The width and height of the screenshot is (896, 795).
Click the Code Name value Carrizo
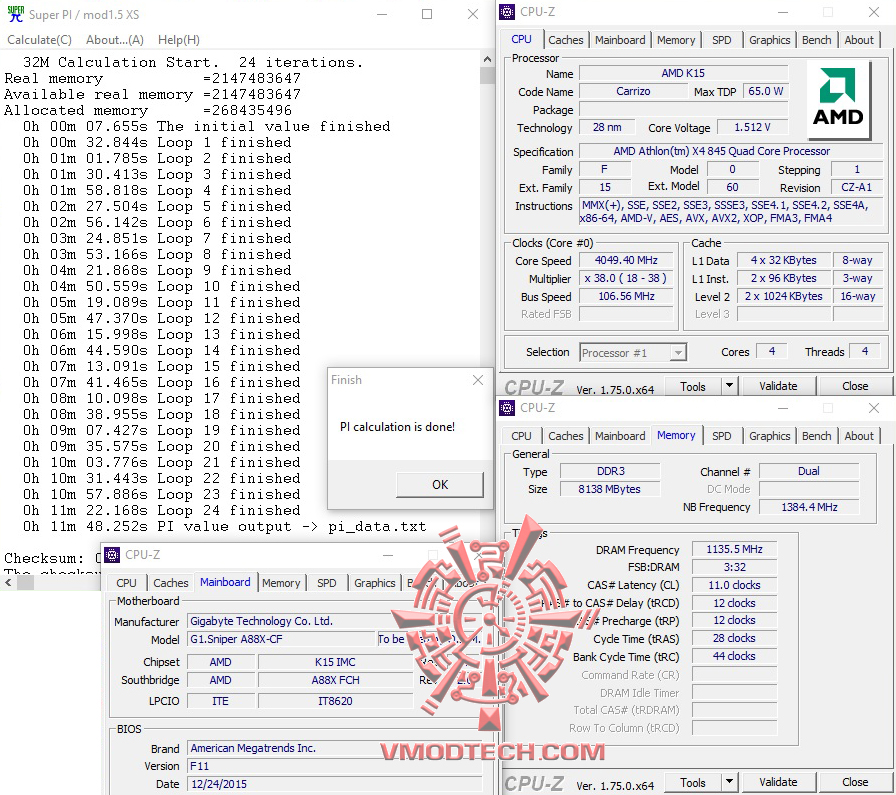[x=633, y=91]
